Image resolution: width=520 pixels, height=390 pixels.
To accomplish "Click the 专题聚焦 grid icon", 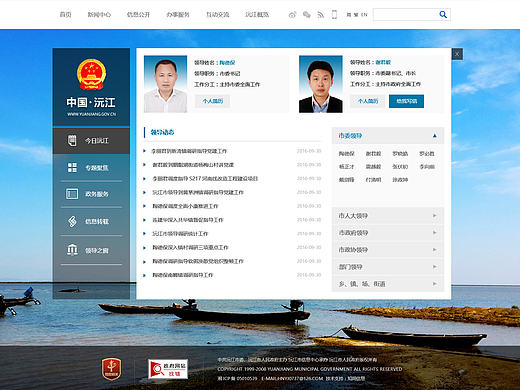I will click(72, 167).
